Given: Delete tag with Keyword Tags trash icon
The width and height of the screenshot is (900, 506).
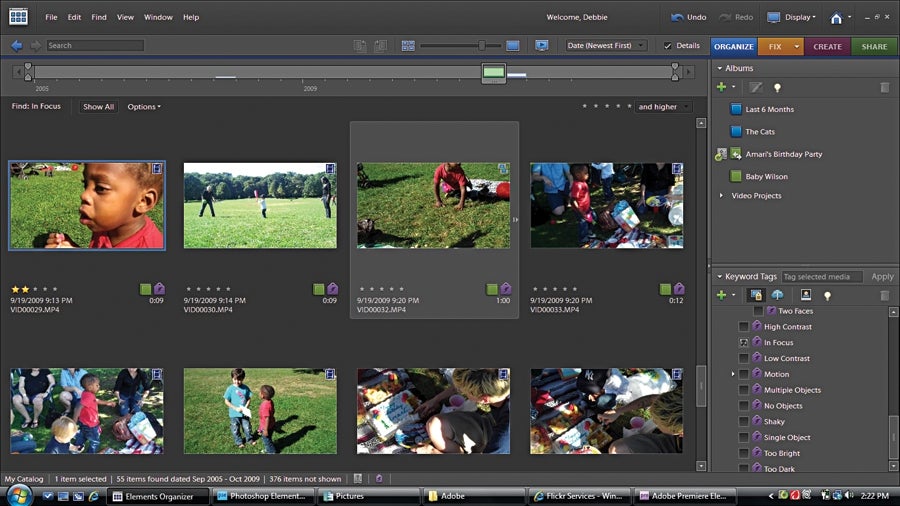Looking at the screenshot, I should tap(885, 295).
